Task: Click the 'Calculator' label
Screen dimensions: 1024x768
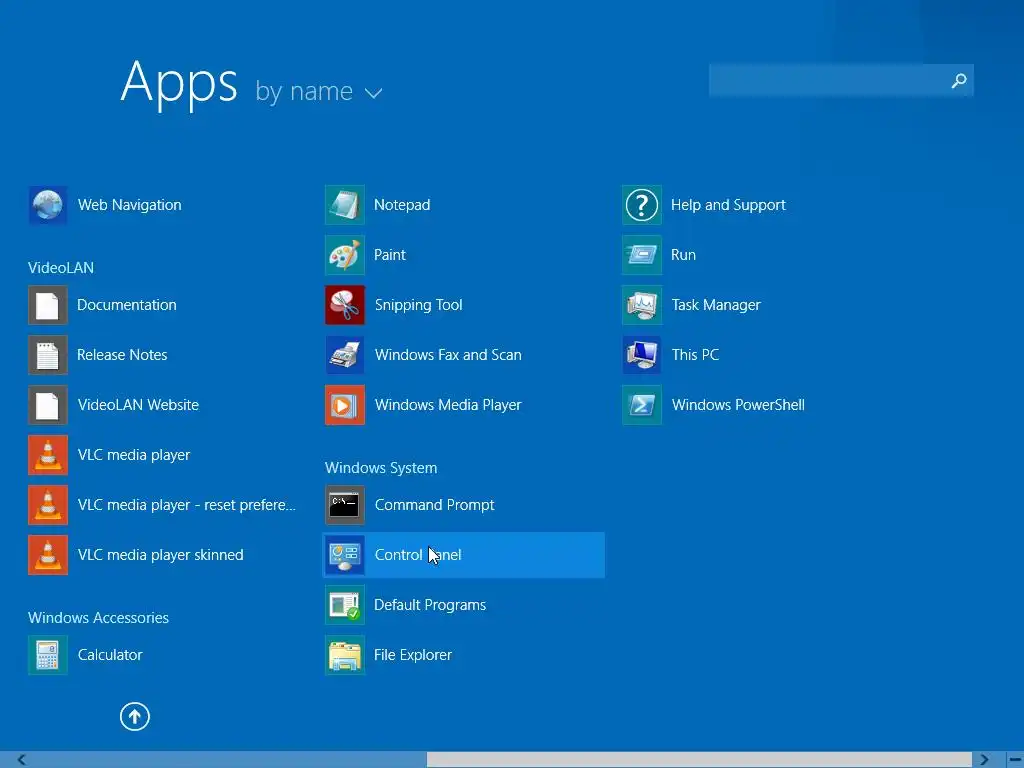Action: pos(110,655)
